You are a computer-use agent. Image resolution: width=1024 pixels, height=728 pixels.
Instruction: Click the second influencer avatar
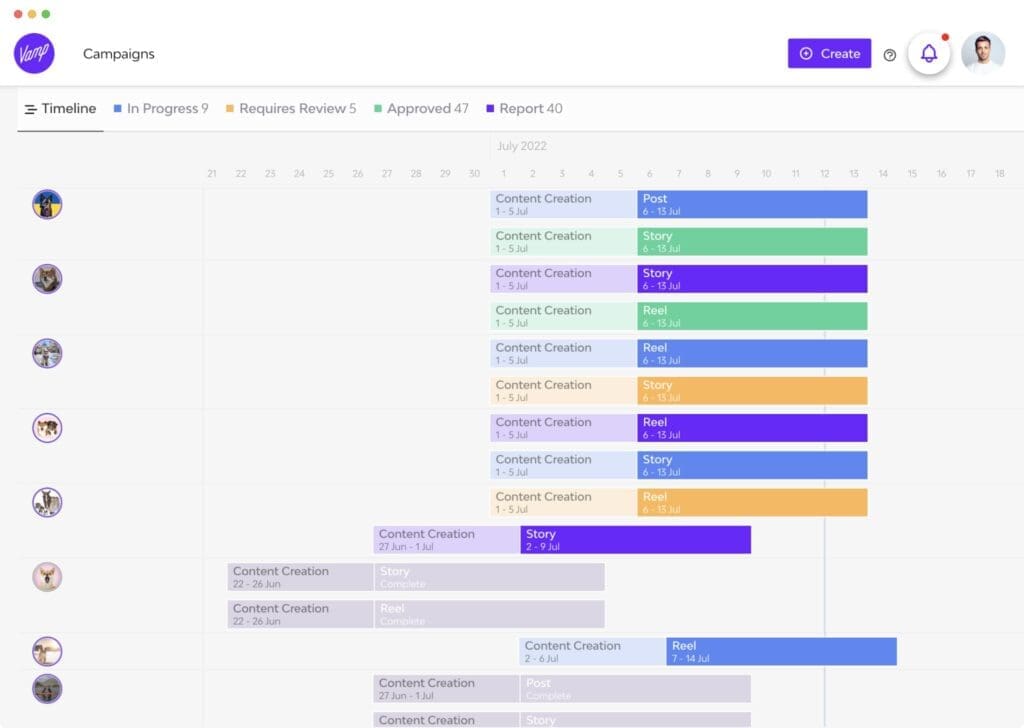tap(47, 279)
